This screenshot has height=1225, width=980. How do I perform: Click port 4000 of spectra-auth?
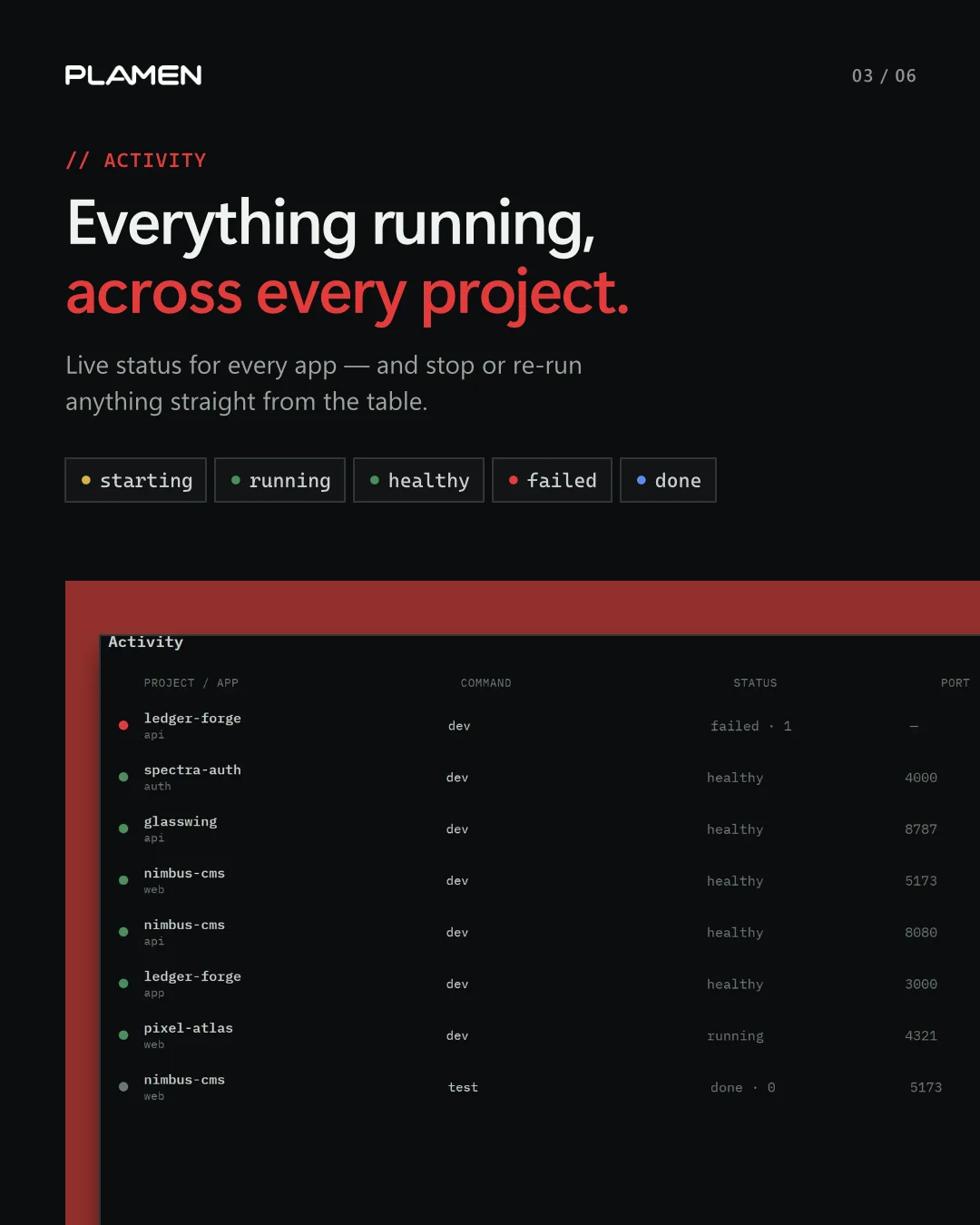(x=921, y=778)
